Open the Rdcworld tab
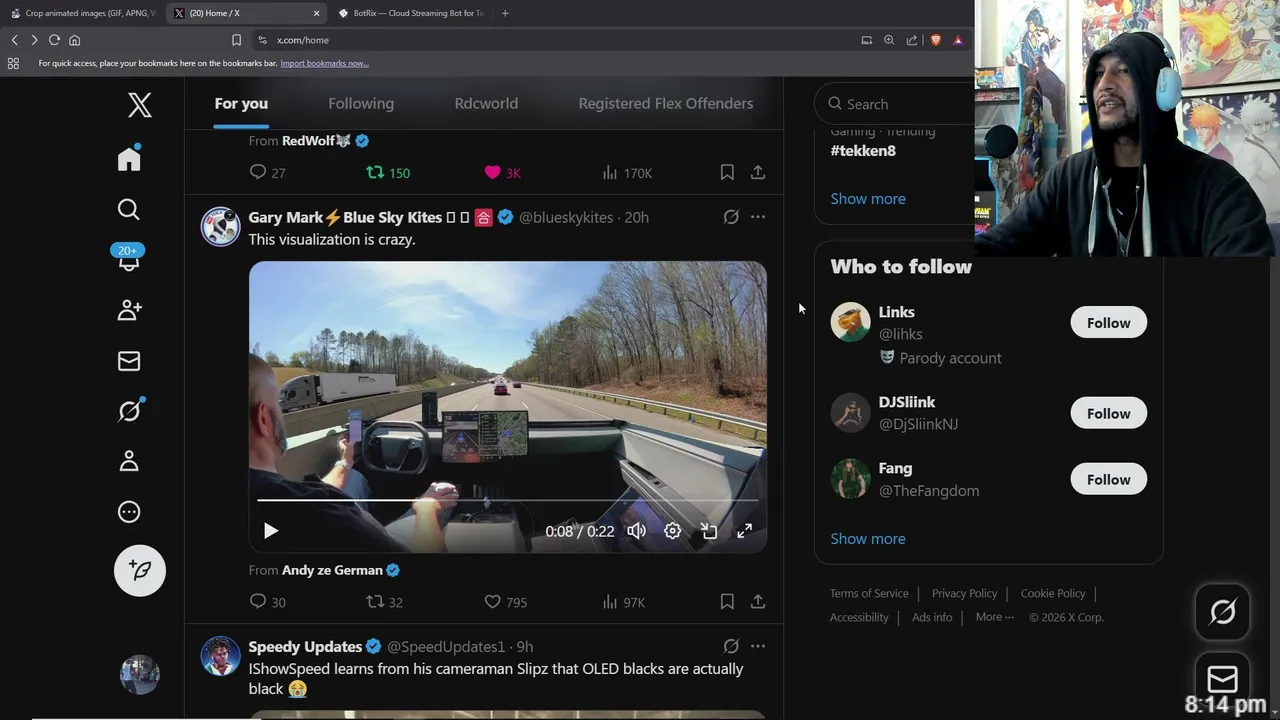Image resolution: width=1280 pixels, height=720 pixels. (486, 103)
